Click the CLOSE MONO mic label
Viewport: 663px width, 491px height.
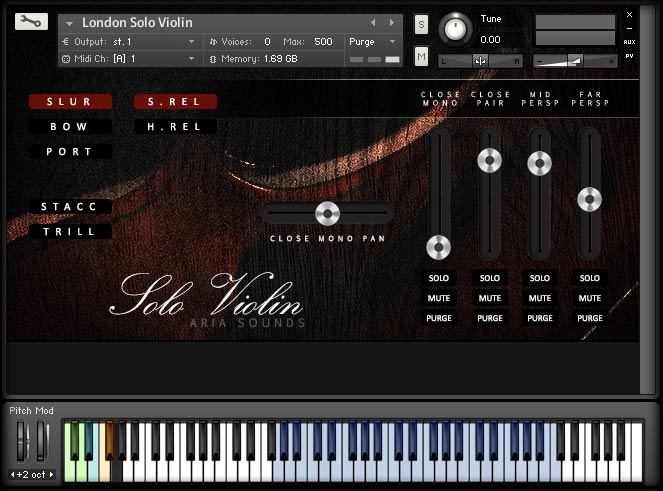tap(440, 99)
